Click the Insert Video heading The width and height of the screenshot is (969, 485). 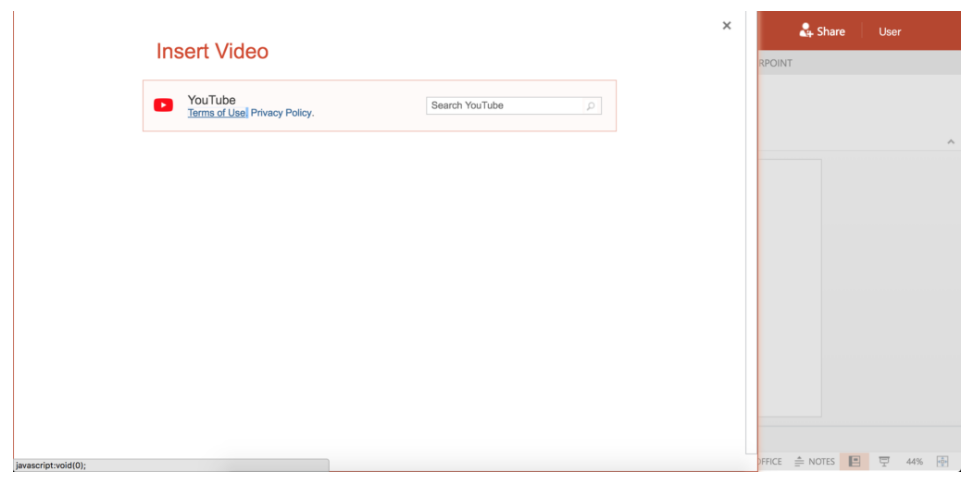coord(212,51)
